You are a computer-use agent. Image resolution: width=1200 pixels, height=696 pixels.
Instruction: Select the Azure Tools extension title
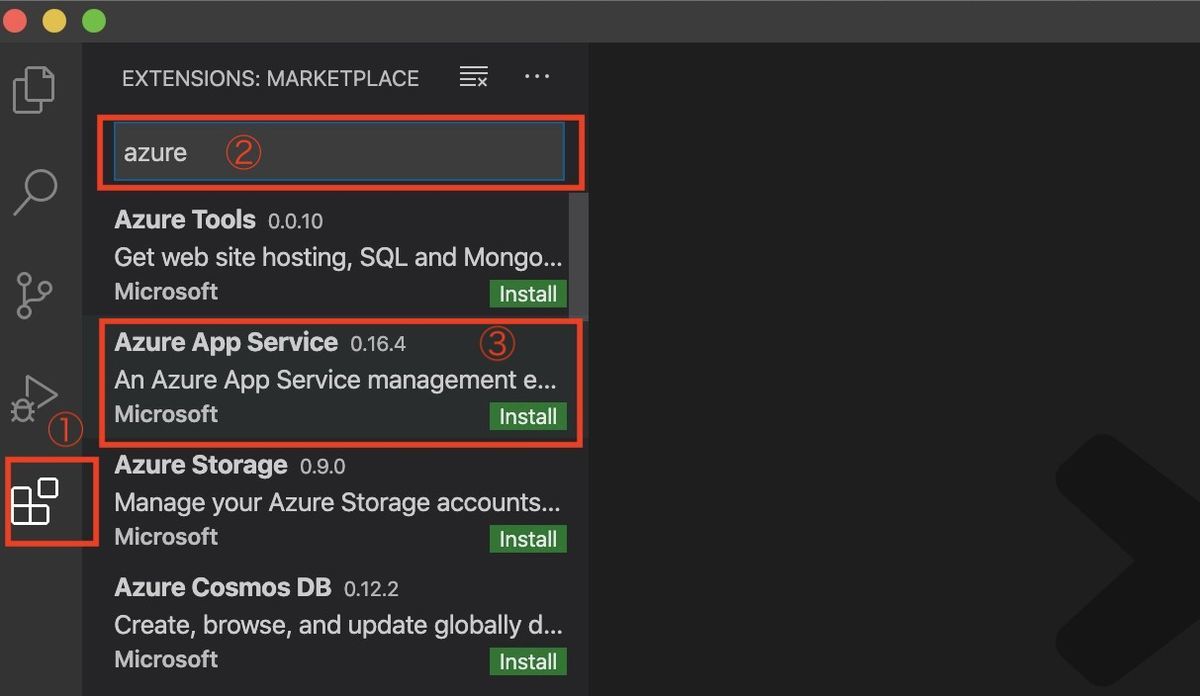pos(185,219)
